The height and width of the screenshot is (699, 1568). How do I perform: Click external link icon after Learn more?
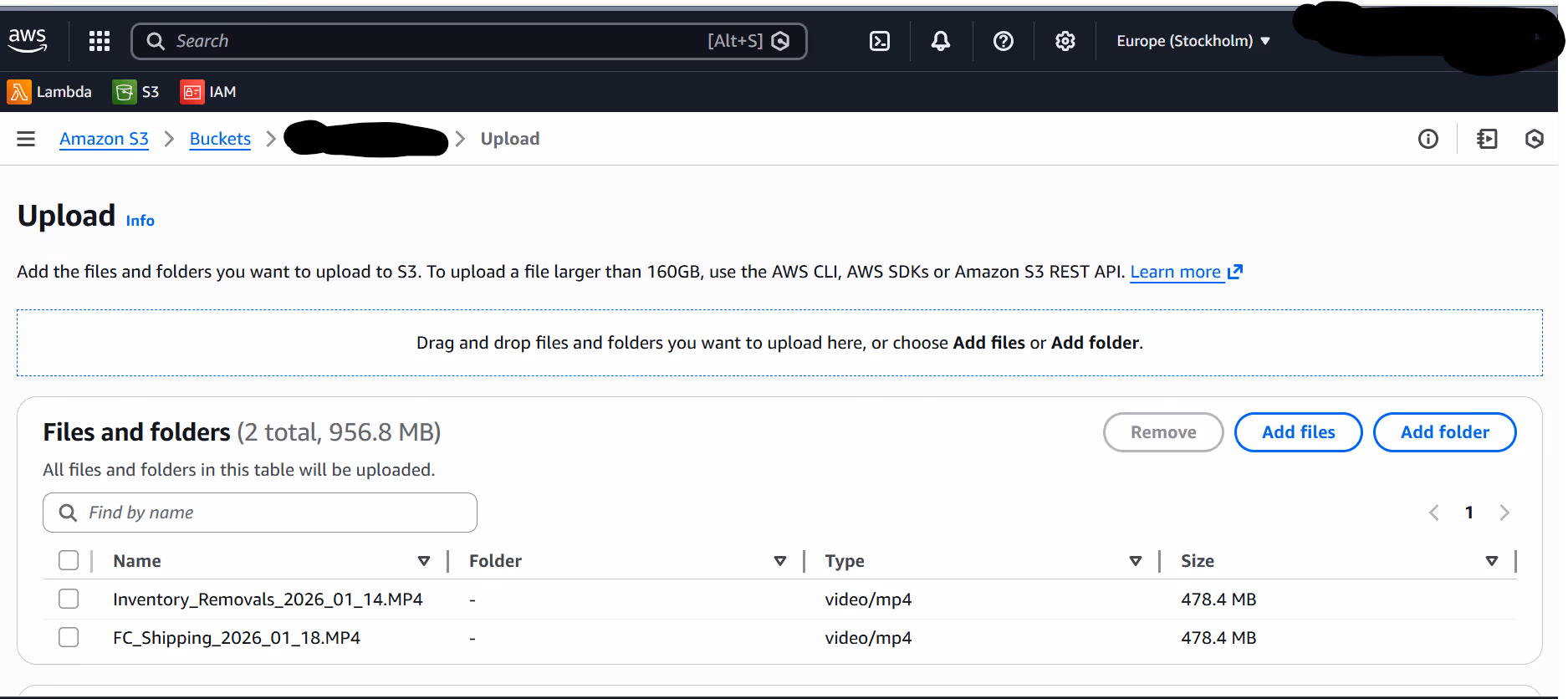tap(1235, 272)
